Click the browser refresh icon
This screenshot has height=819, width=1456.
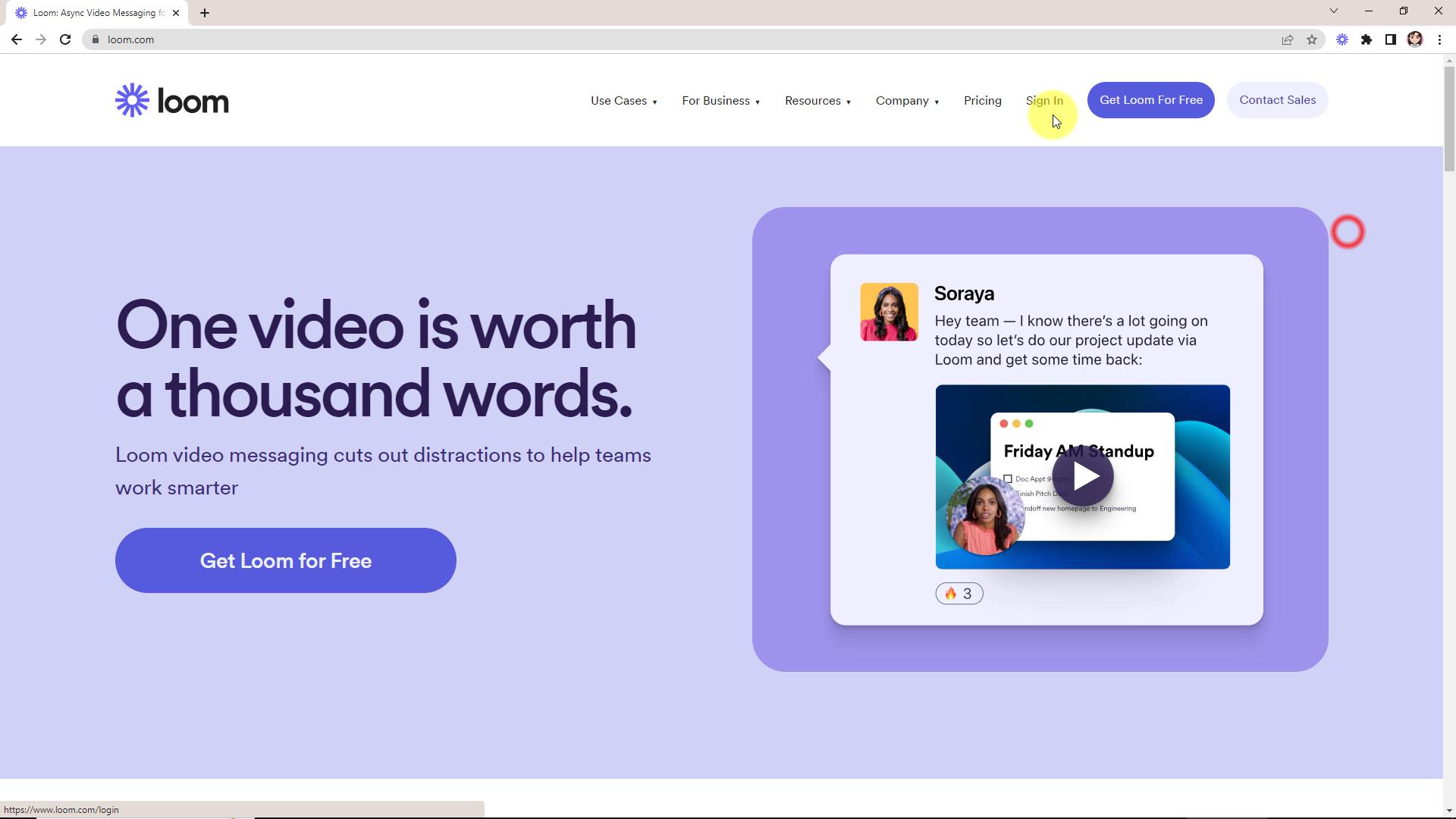[x=66, y=40]
